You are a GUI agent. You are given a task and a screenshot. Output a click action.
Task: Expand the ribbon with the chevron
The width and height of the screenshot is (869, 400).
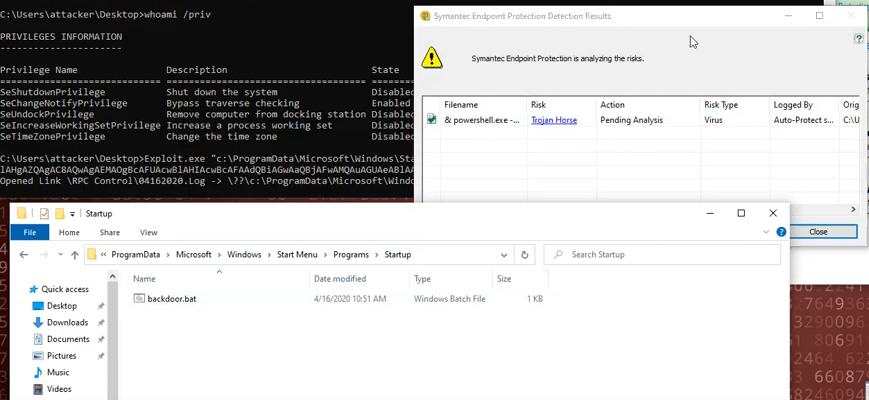click(763, 232)
